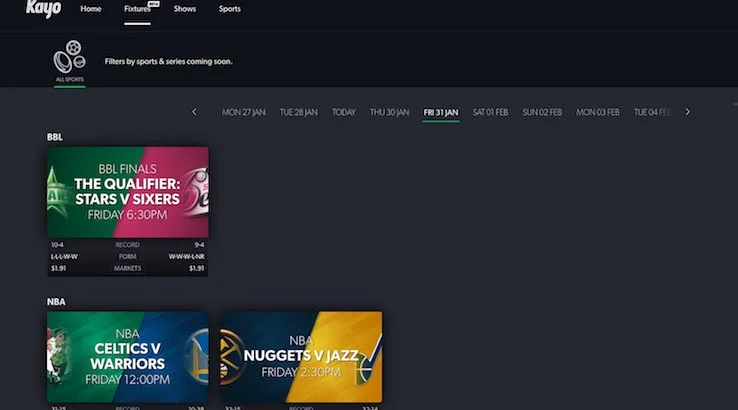This screenshot has width=738, height=410.
Task: Go to previous dates with left arrow
Action: (194, 112)
